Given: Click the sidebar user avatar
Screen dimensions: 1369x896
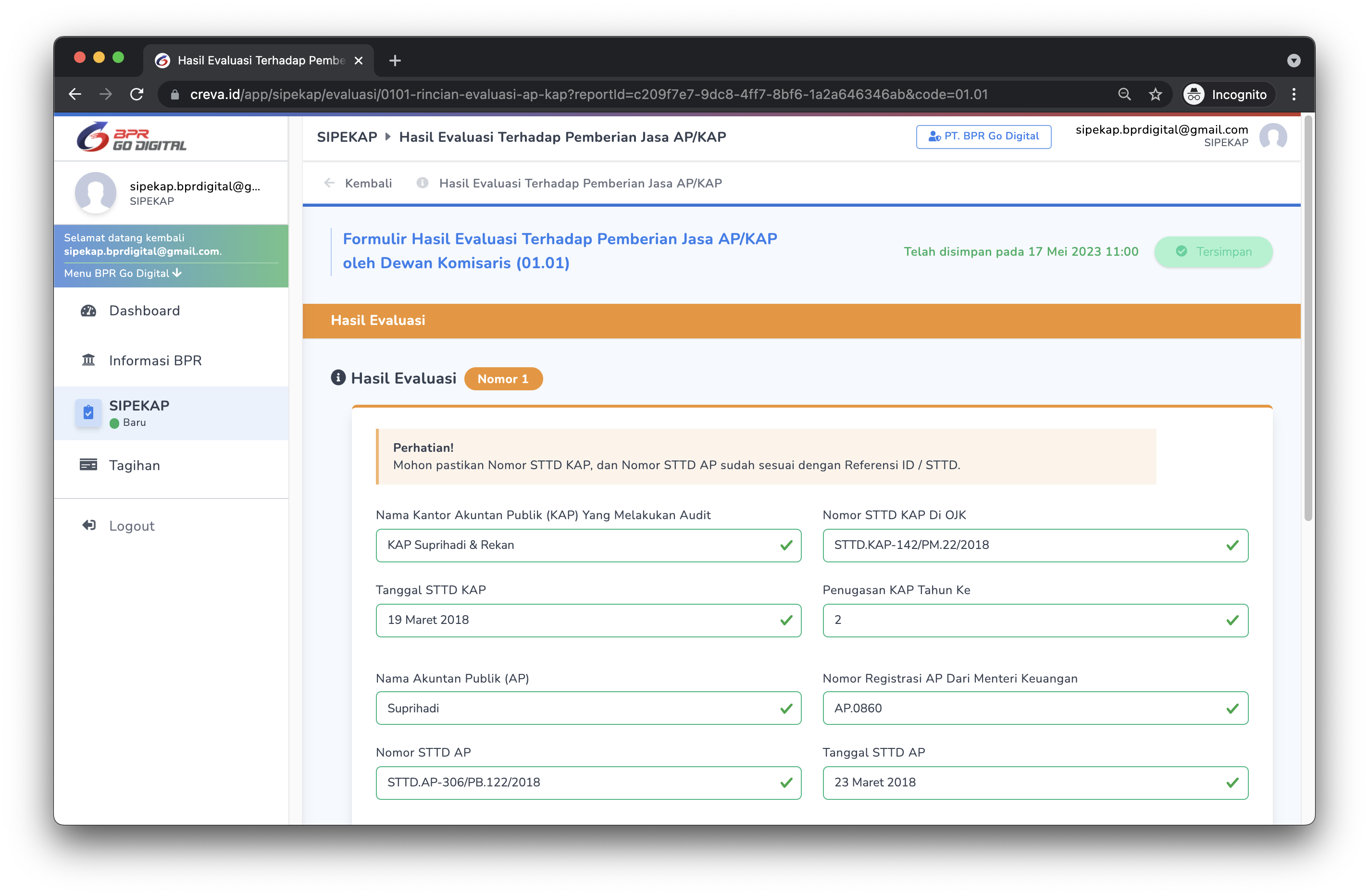Looking at the screenshot, I should click(x=96, y=193).
